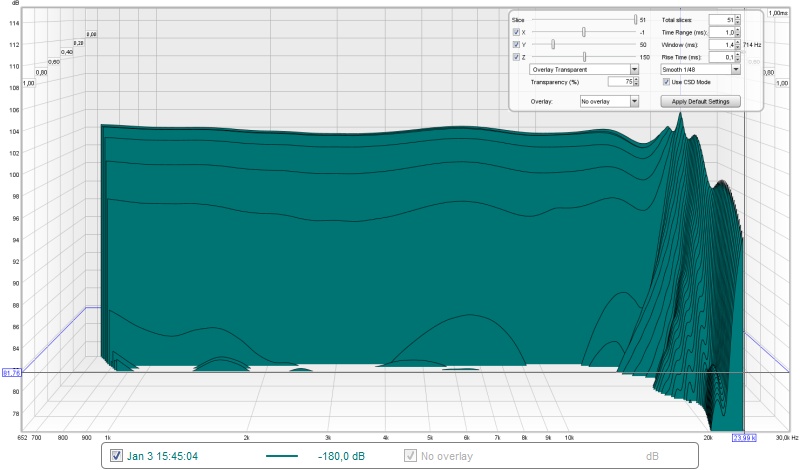800x470 pixels.
Task: Click the Slice slider handle
Action: pos(635,19)
